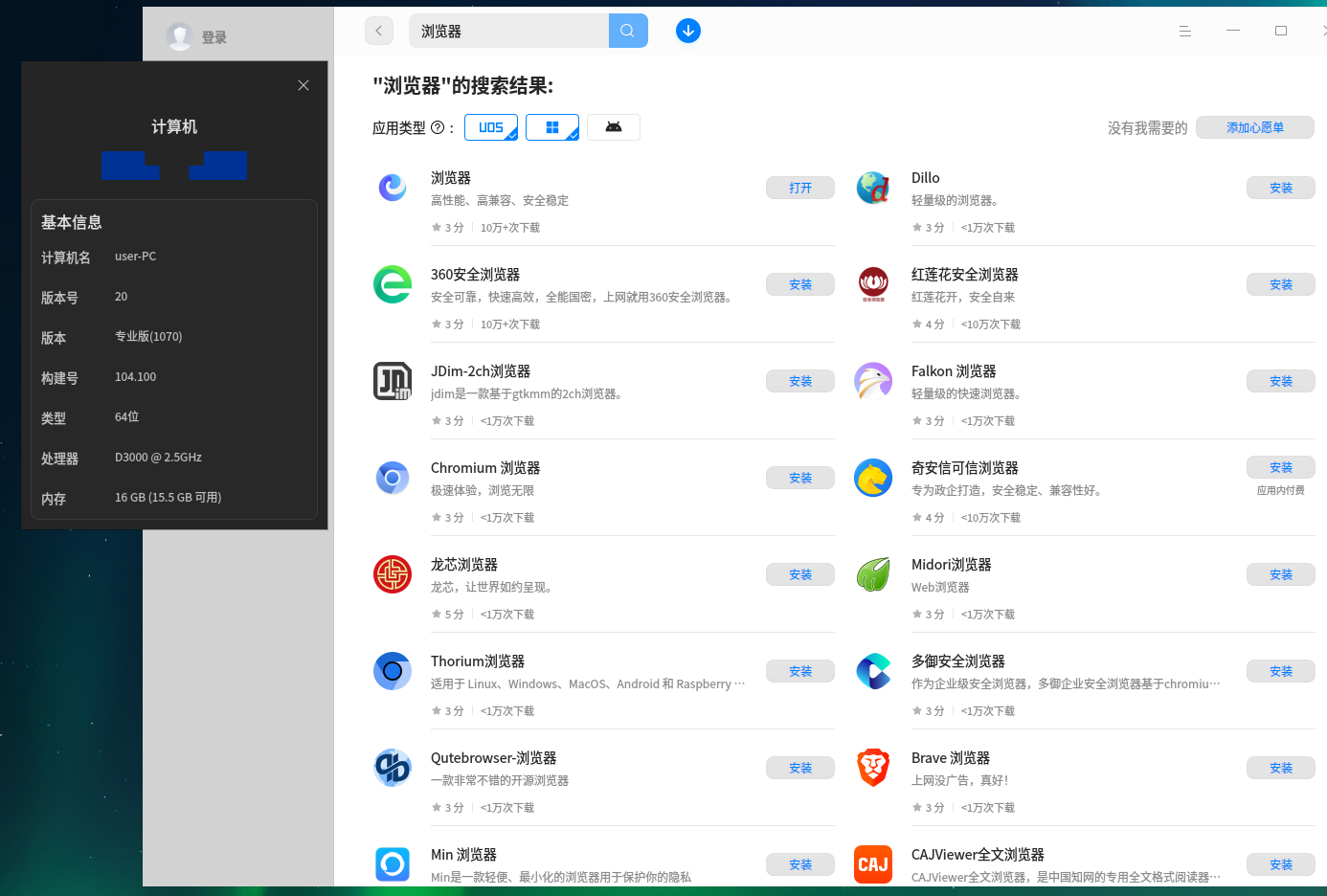Install Brave 浏览器
This screenshot has width=1327, height=896.
(1281, 767)
